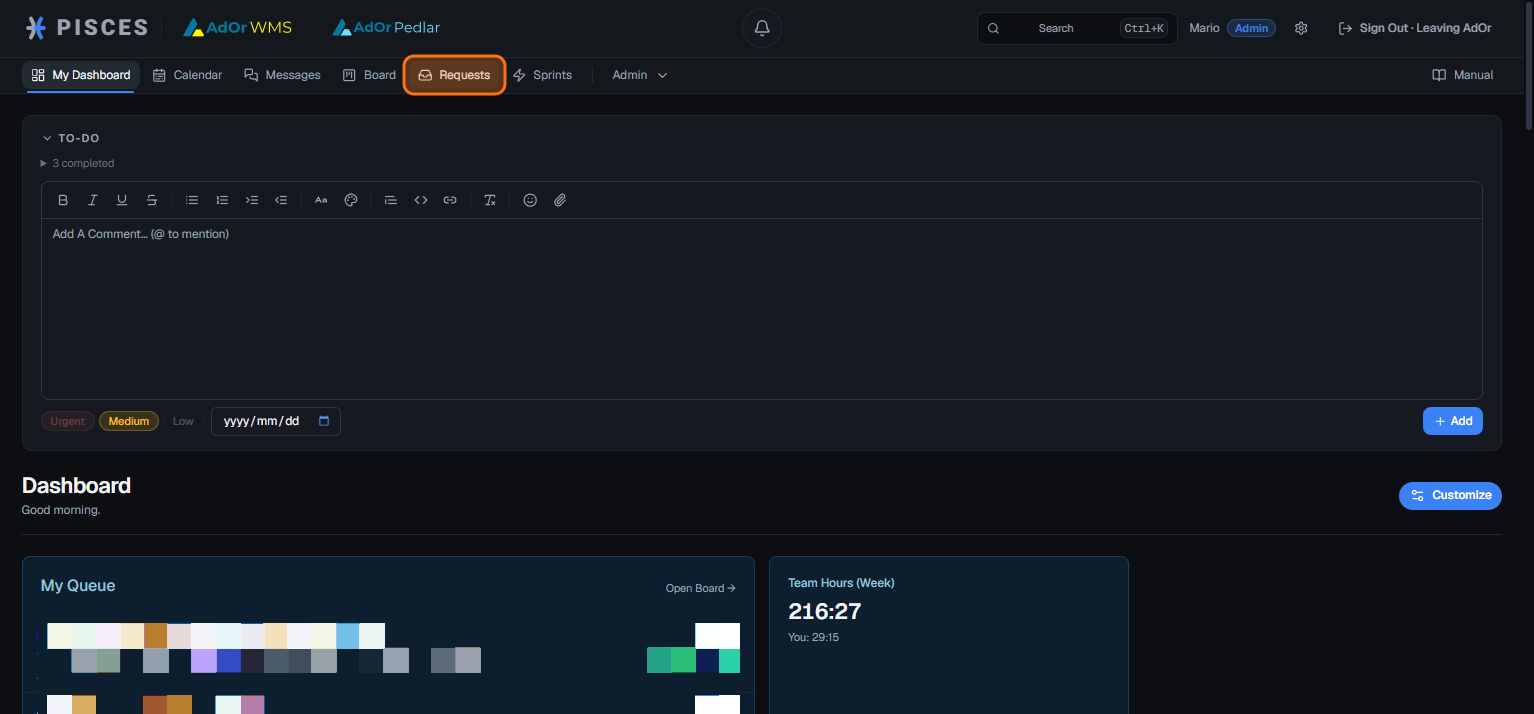
Task: Customize the dashboard layout
Action: click(x=1450, y=495)
